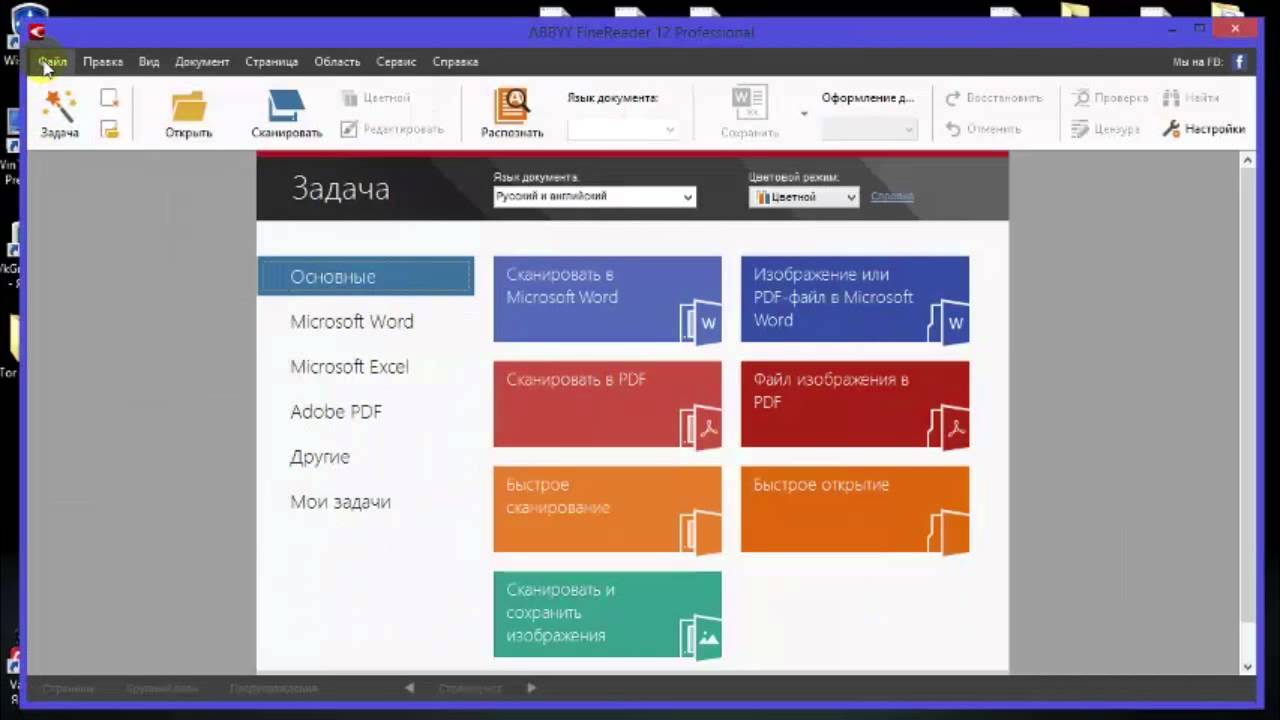Click the Отменить undo item
The image size is (1280, 720).
tap(983, 129)
